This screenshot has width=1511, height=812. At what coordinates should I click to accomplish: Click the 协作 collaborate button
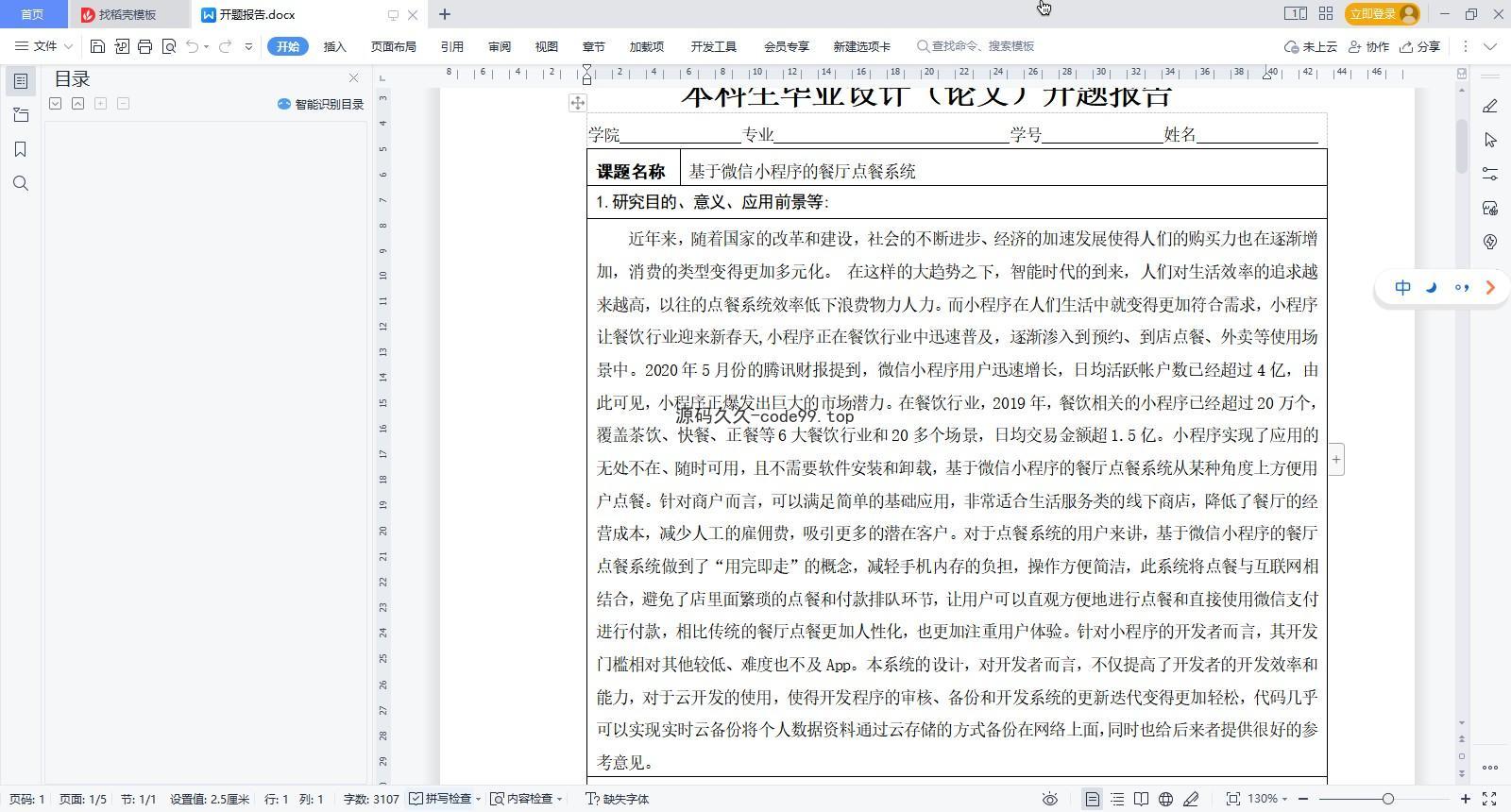click(1368, 46)
